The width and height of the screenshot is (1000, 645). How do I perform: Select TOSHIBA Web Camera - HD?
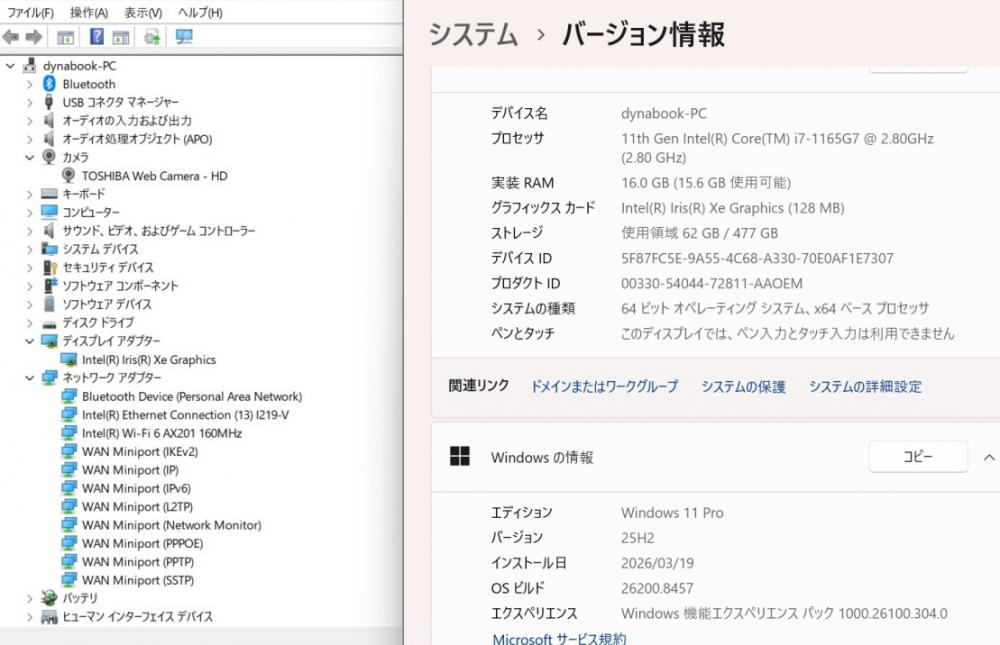tap(154, 176)
